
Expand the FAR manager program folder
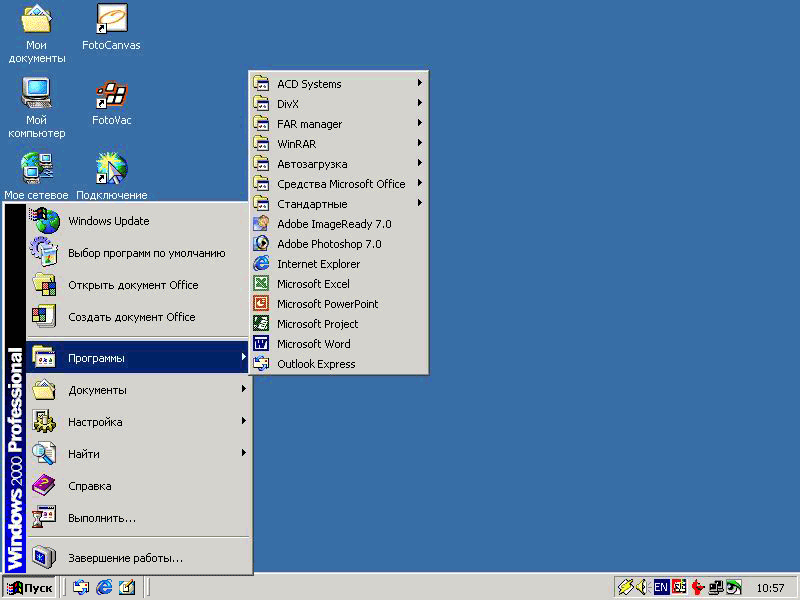click(x=338, y=124)
